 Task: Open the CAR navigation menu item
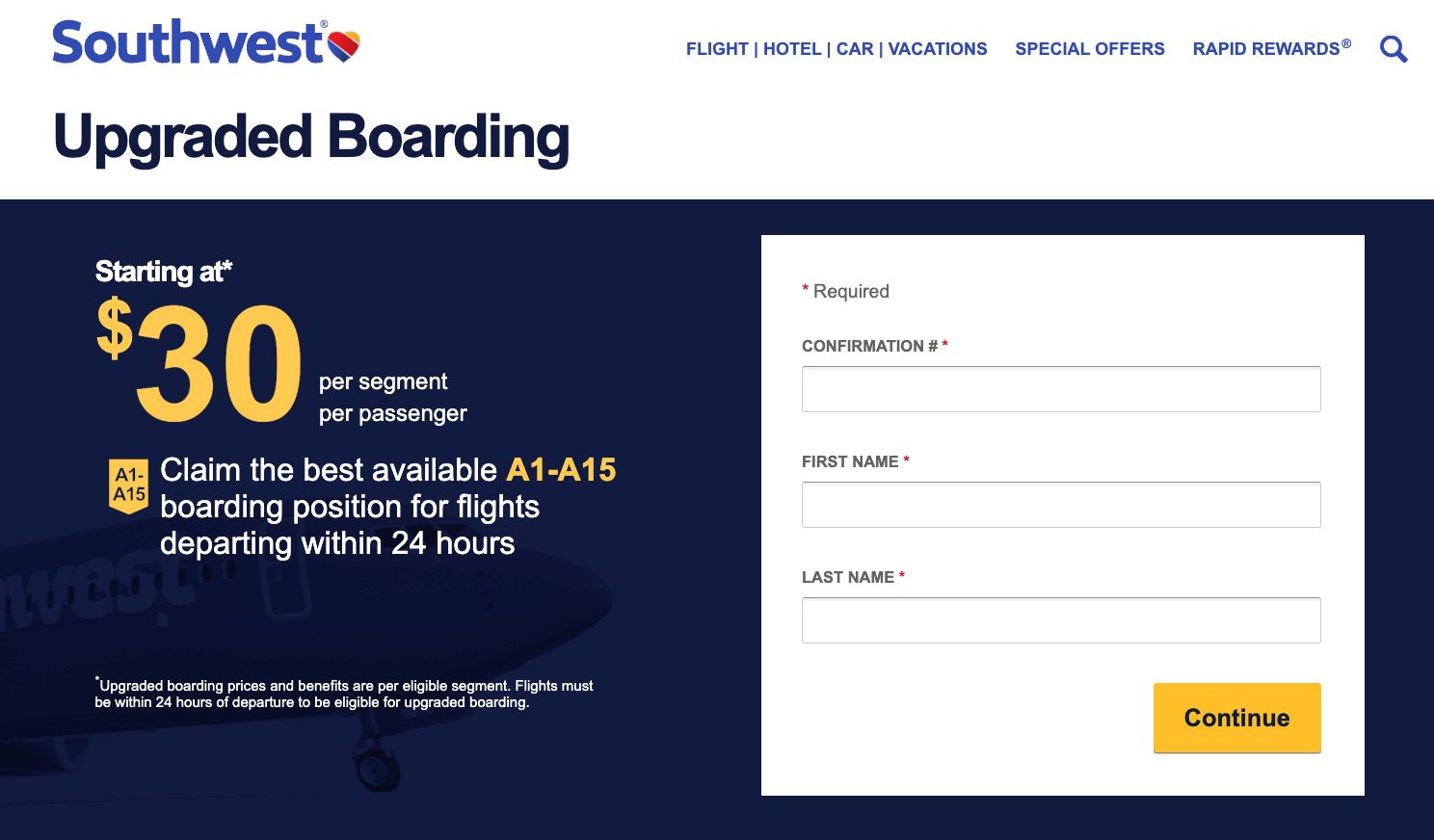coord(854,48)
